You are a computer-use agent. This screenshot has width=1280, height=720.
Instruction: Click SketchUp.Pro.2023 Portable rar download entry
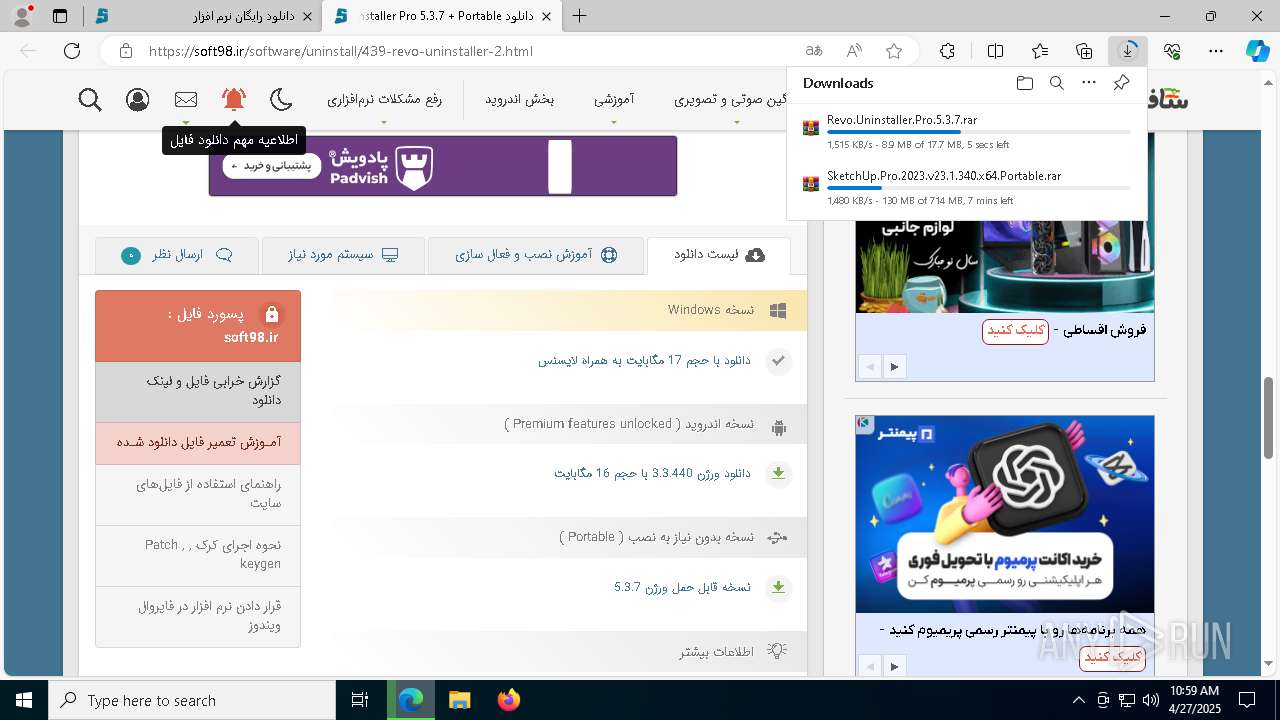pyautogui.click(x=967, y=187)
